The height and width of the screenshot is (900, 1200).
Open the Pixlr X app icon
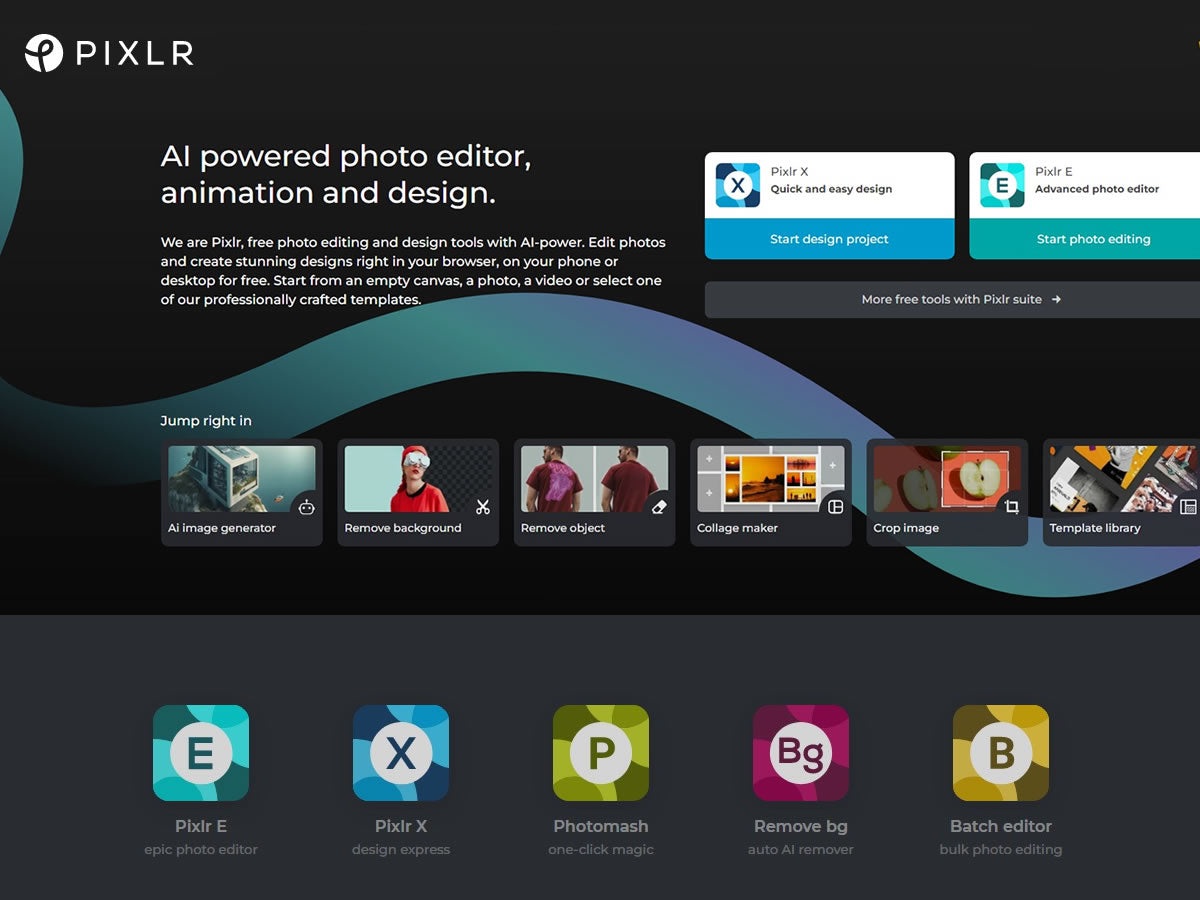tap(401, 753)
